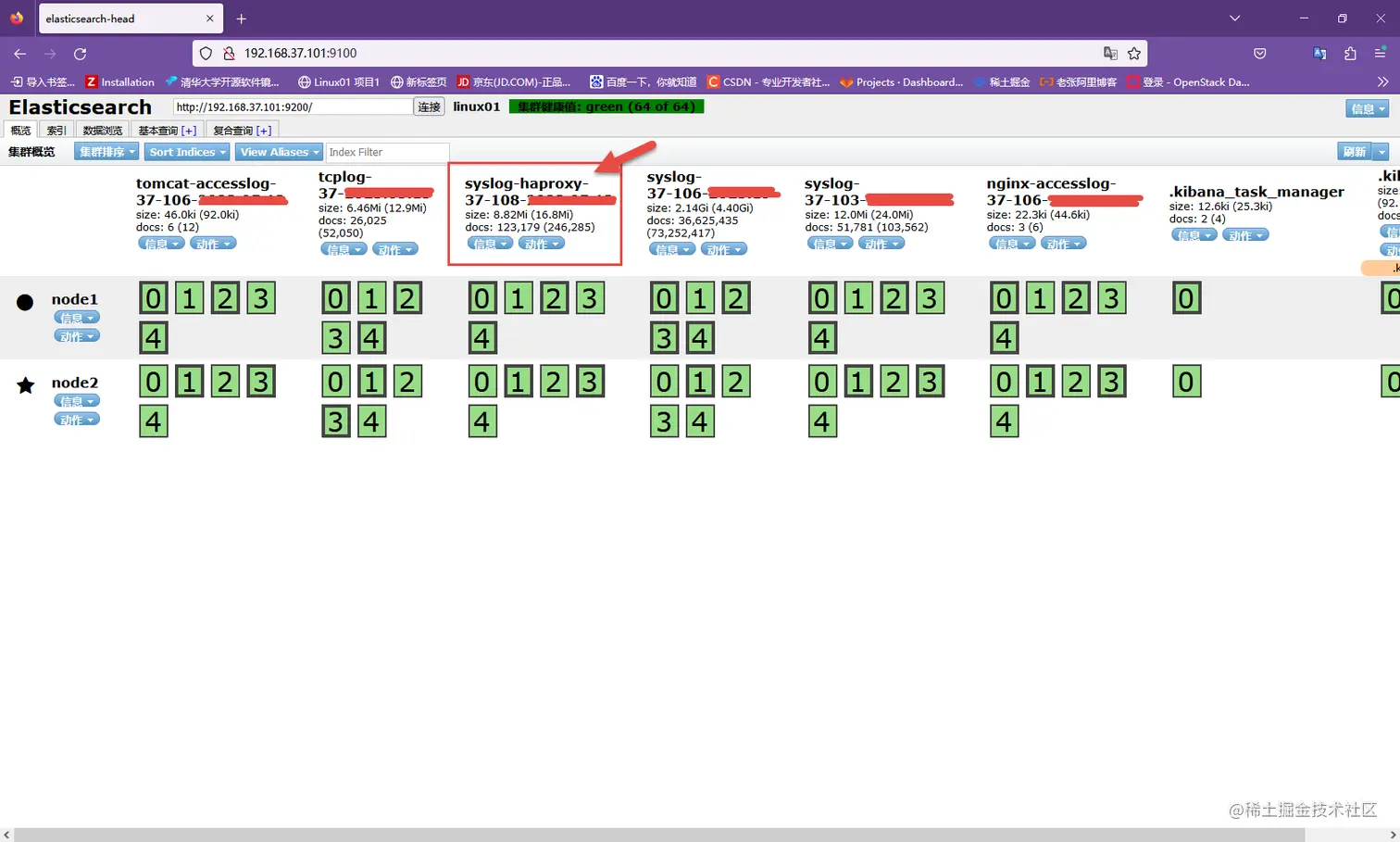Open 信息 dropdown for .kibana_task_manager index
This screenshot has width=1400, height=842.
pos(1194,235)
